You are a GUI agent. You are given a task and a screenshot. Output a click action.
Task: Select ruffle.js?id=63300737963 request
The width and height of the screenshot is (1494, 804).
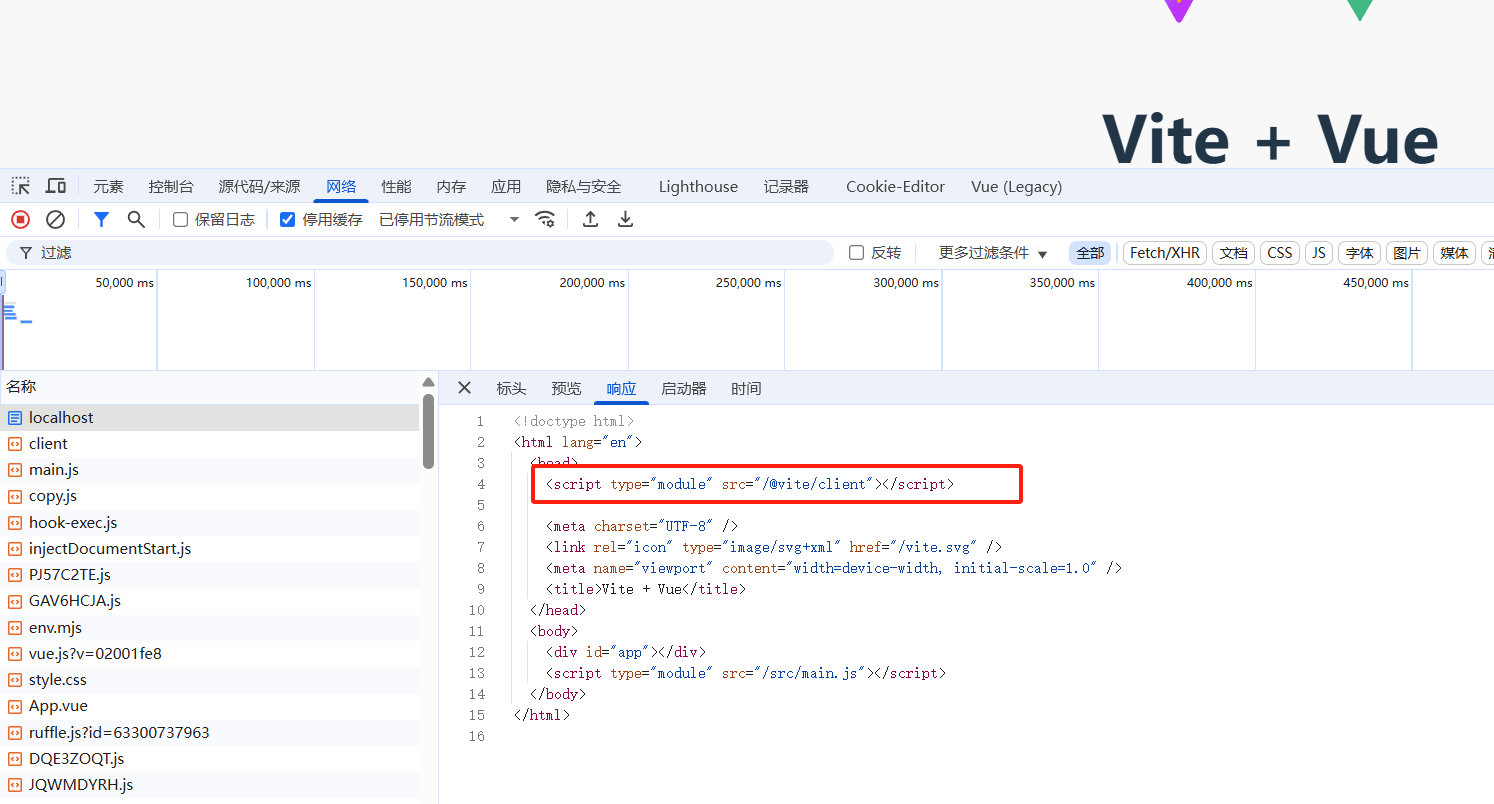coord(210,733)
